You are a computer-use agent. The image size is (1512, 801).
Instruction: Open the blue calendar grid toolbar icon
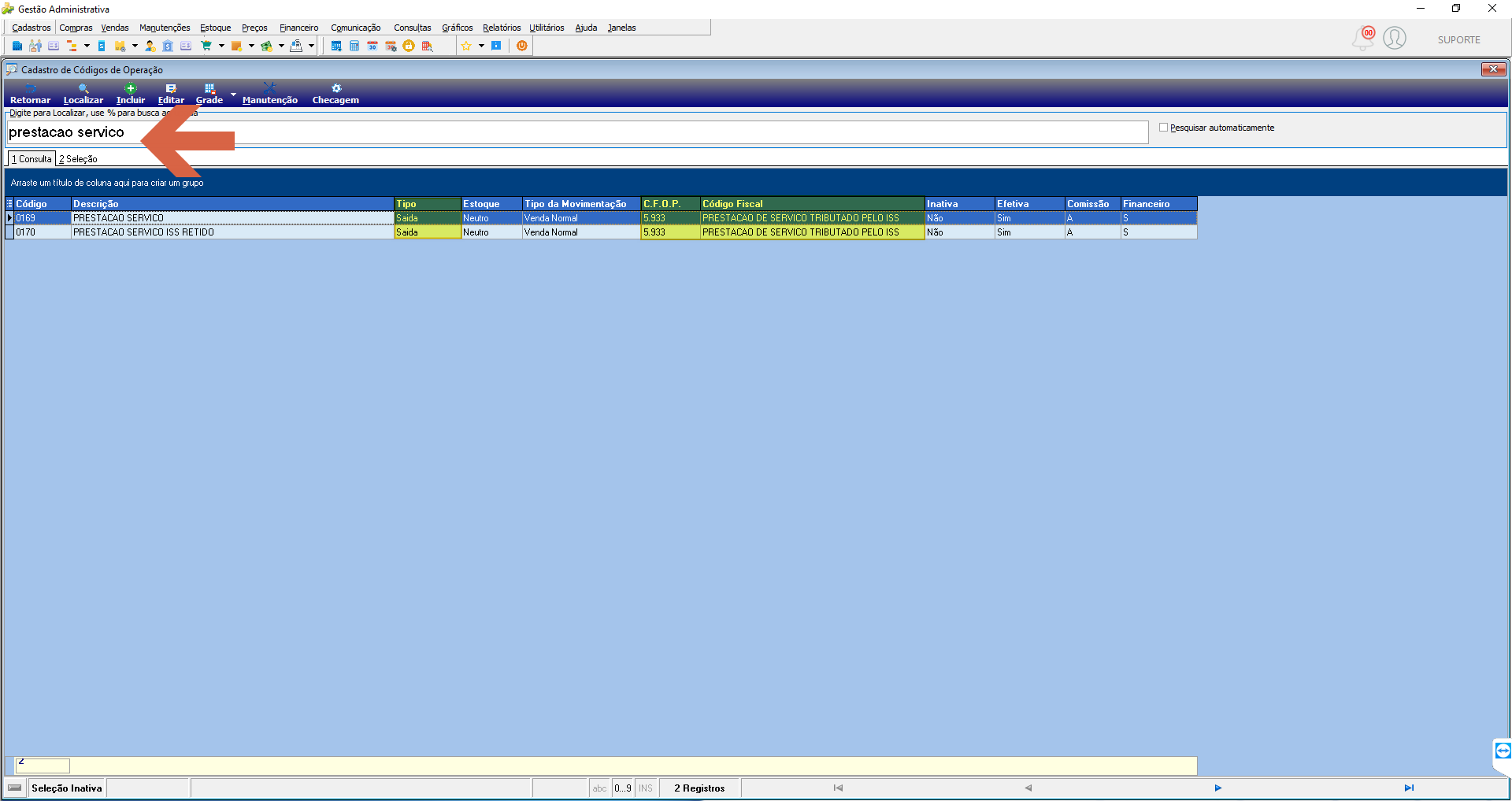coord(336,46)
